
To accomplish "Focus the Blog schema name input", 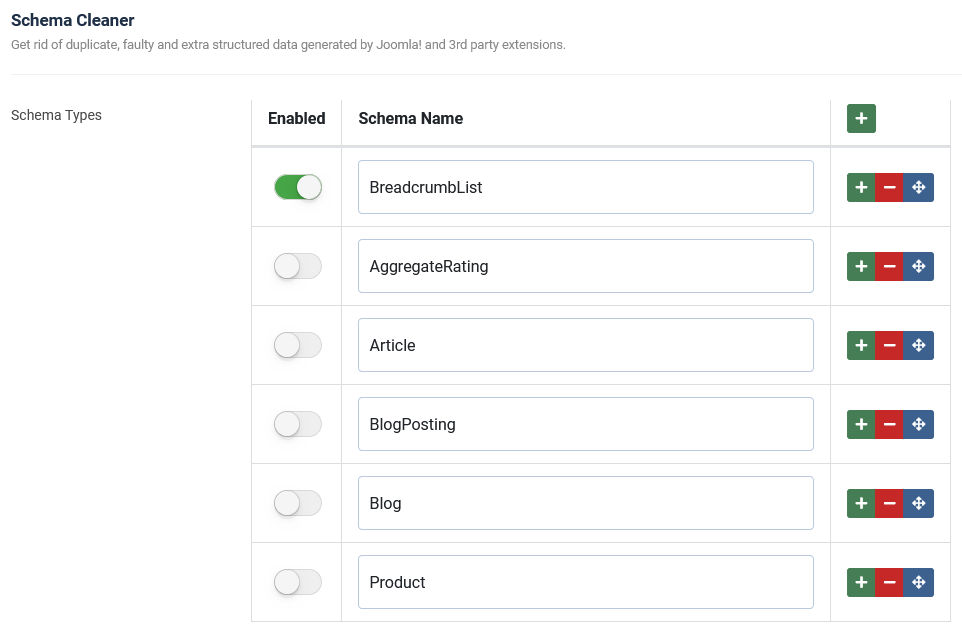I will coord(585,503).
